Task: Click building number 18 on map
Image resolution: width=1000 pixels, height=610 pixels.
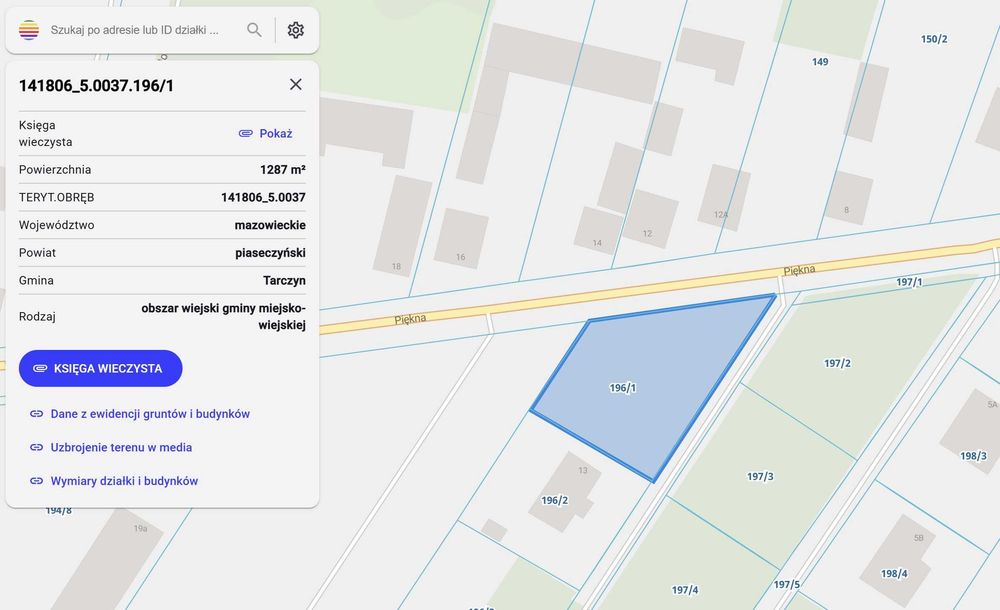Action: (396, 266)
